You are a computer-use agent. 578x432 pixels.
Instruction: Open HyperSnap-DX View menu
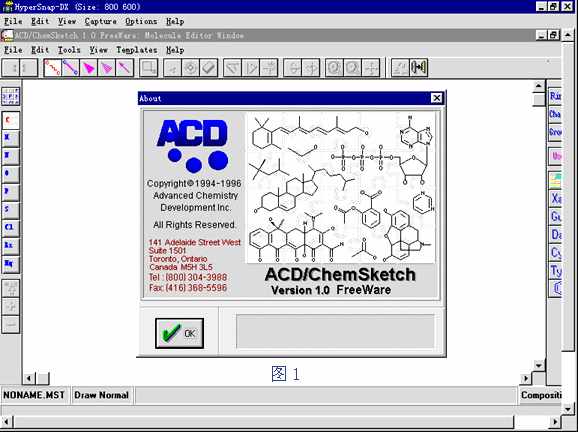point(67,22)
